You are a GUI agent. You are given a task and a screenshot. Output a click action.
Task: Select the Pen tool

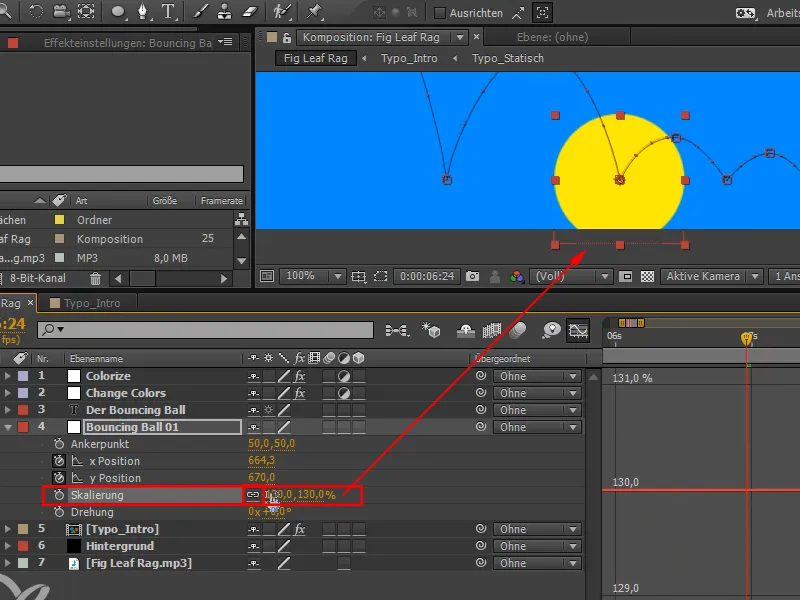(x=144, y=13)
